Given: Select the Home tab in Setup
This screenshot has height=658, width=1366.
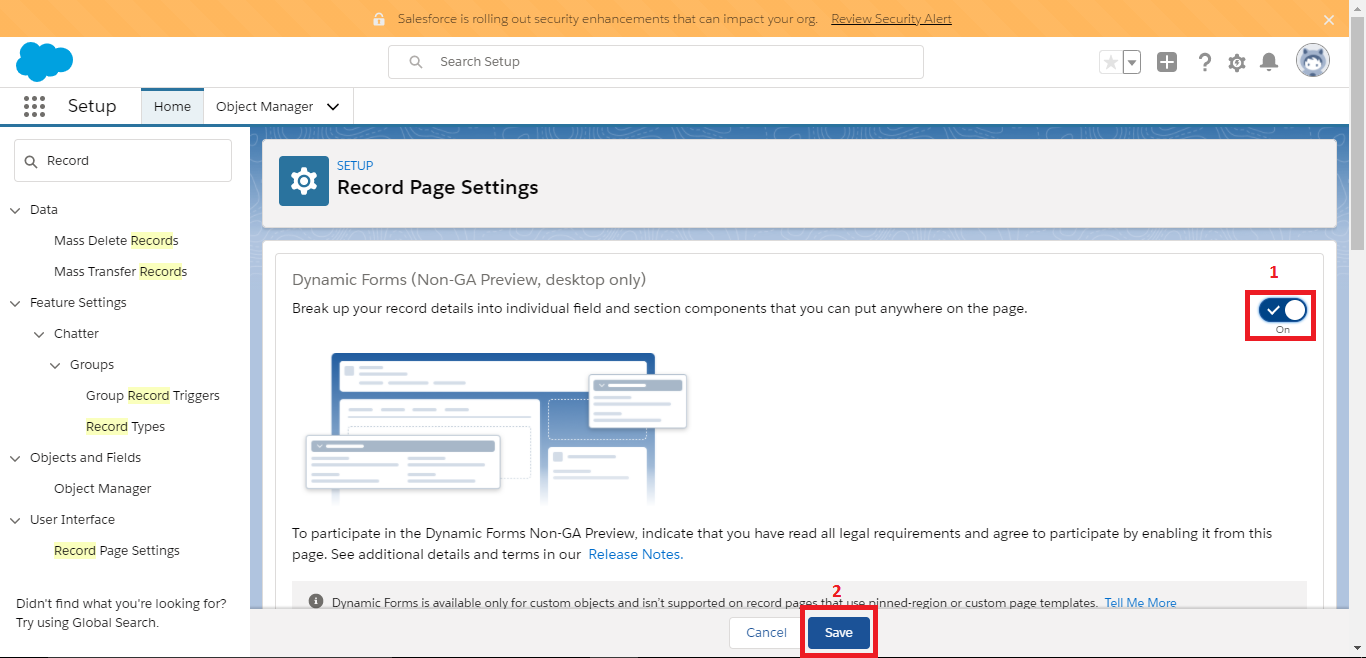Looking at the screenshot, I should (x=172, y=106).
